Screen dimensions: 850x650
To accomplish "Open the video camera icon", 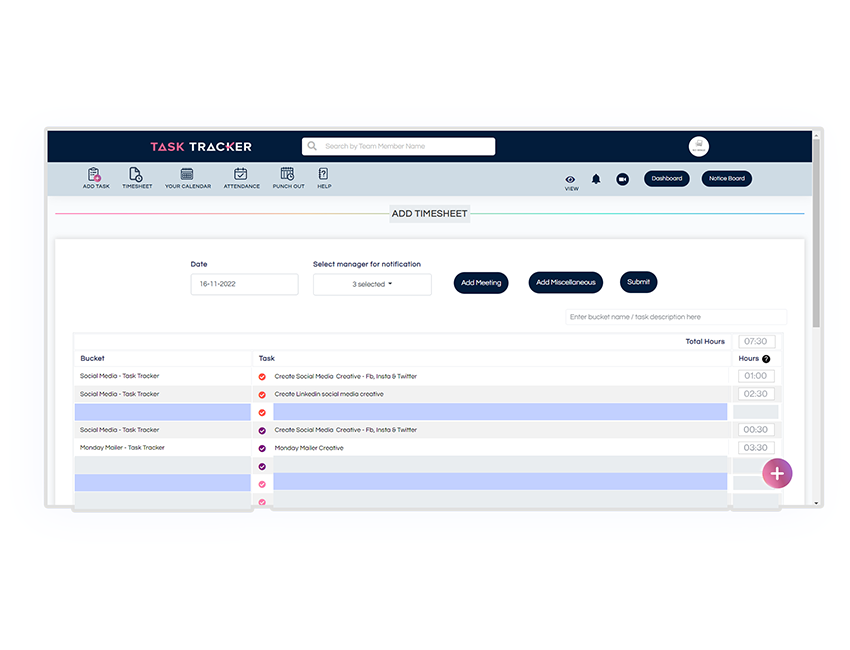I will [x=622, y=179].
